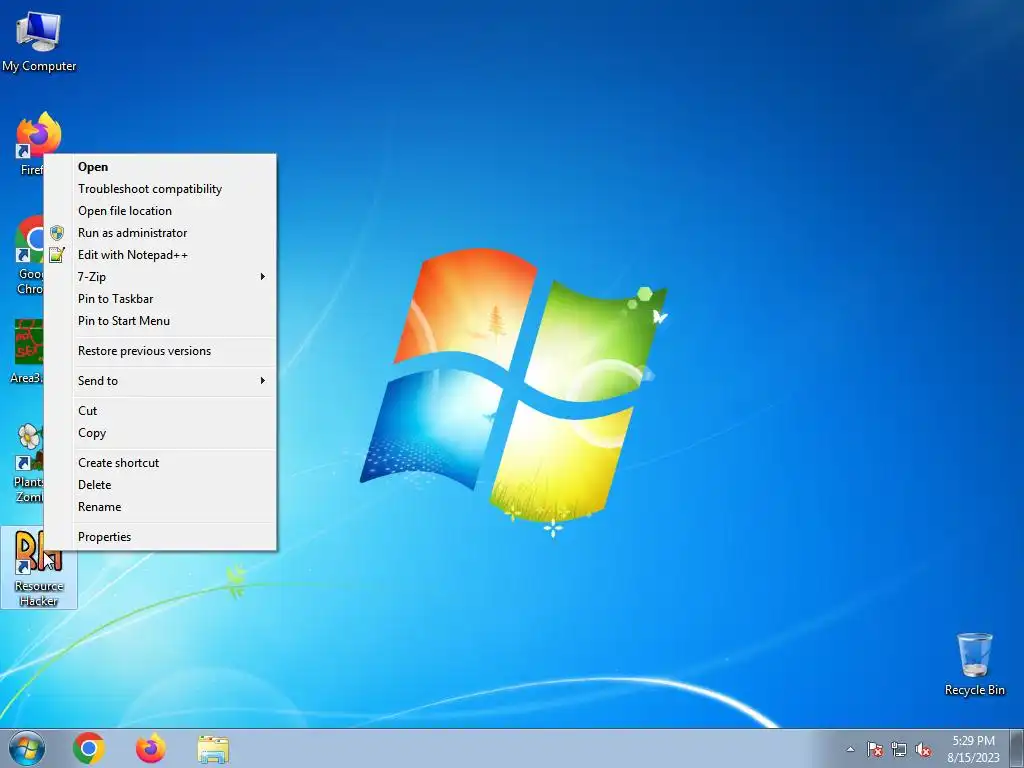This screenshot has height=768, width=1024.
Task: Open the muted volume tray icon
Action: (x=923, y=749)
